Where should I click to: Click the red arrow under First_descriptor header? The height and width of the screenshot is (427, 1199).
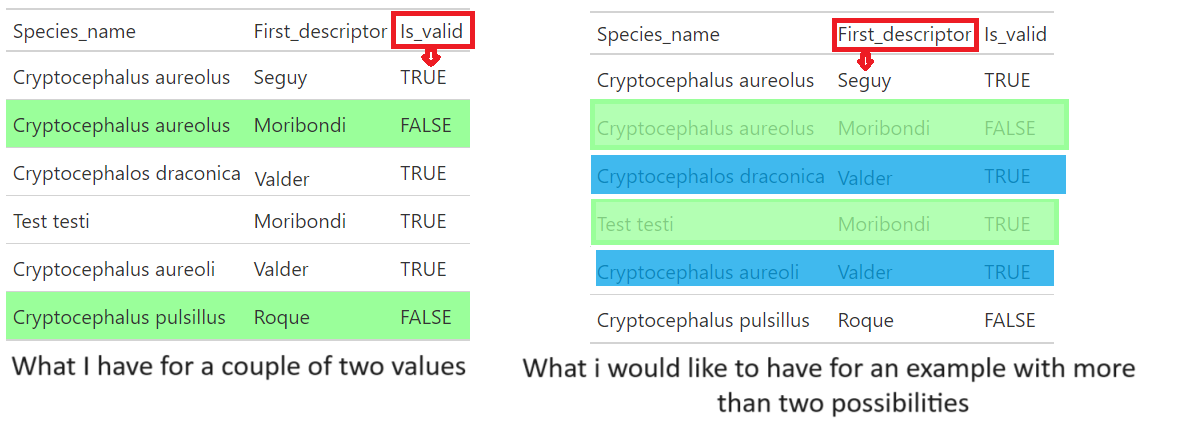click(864, 61)
